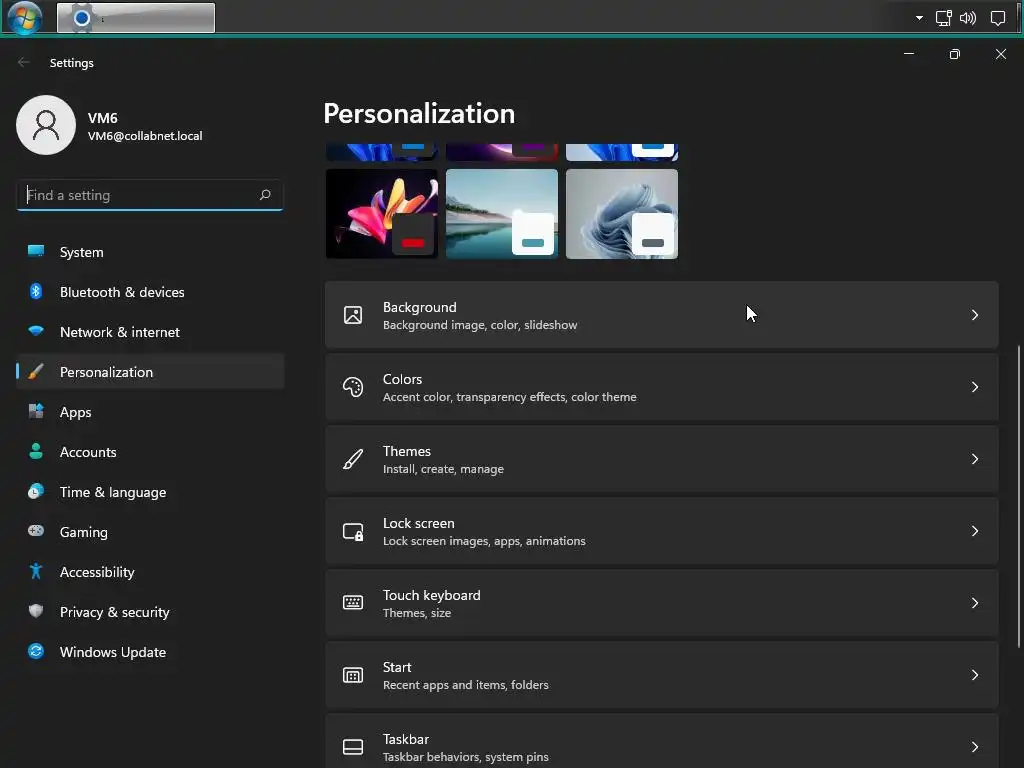Open Network & internet category
This screenshot has height=768, width=1024.
(150, 331)
